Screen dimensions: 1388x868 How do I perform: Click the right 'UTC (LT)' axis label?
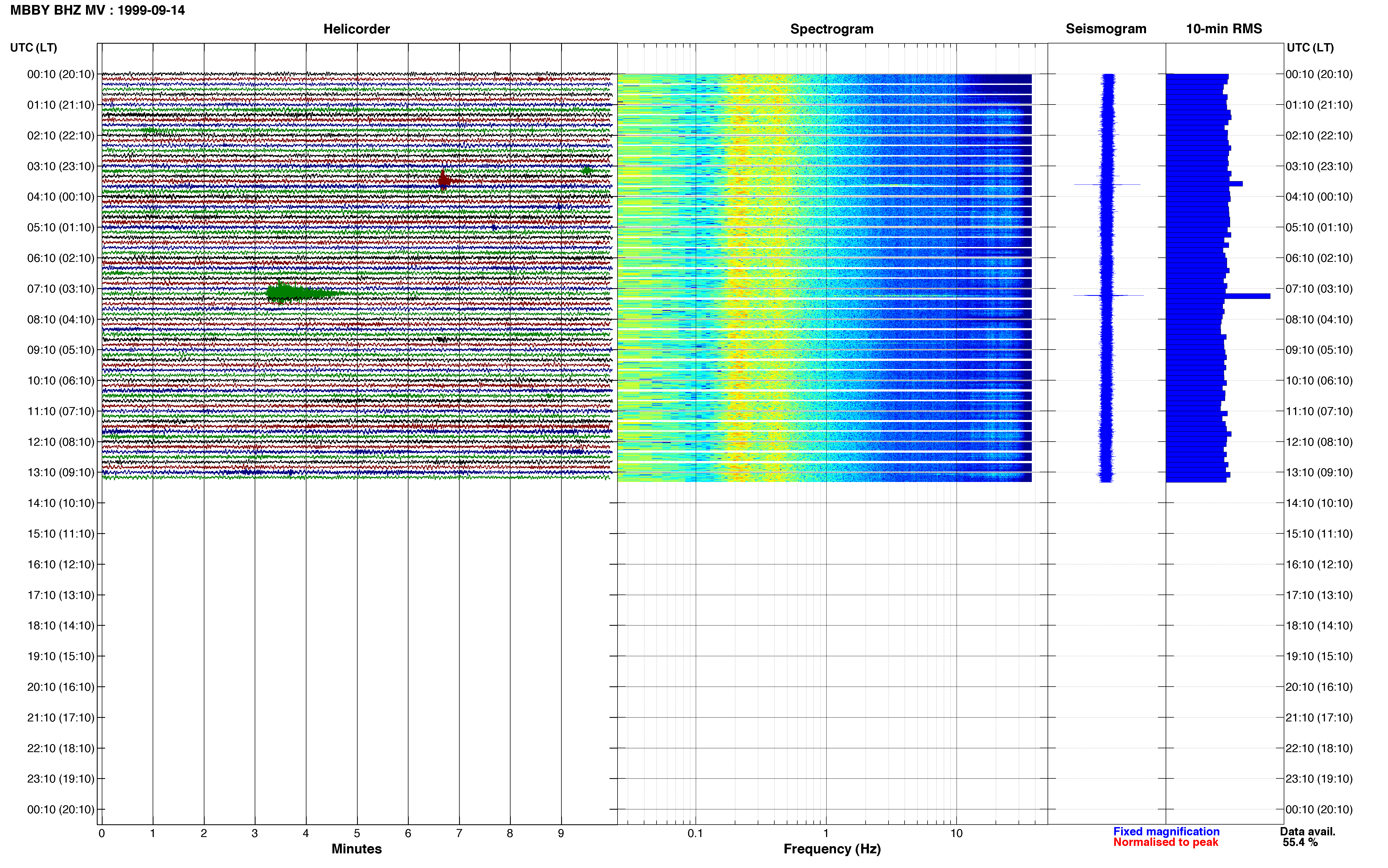1310,48
